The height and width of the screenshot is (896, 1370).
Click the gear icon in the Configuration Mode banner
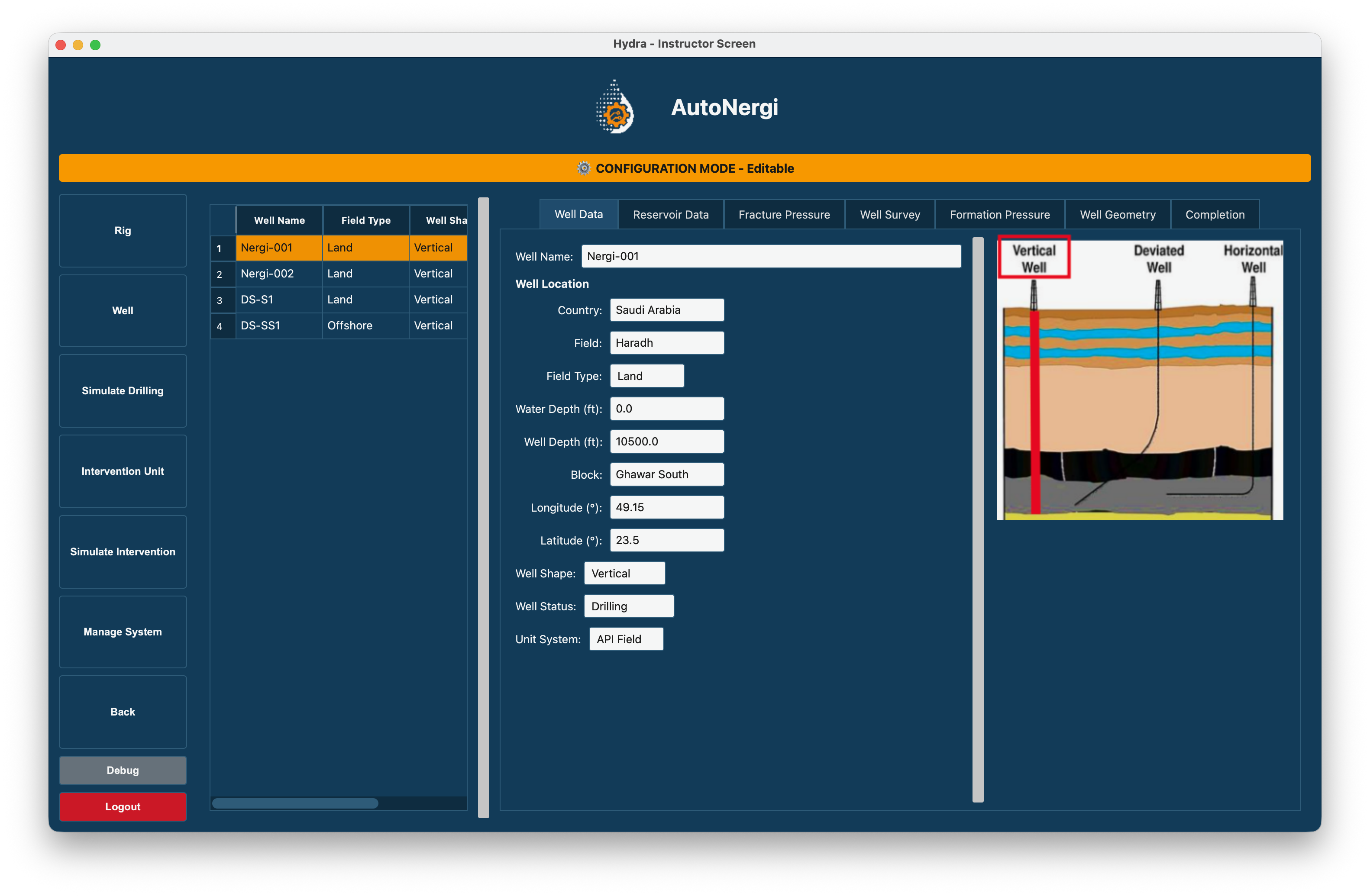click(x=584, y=168)
